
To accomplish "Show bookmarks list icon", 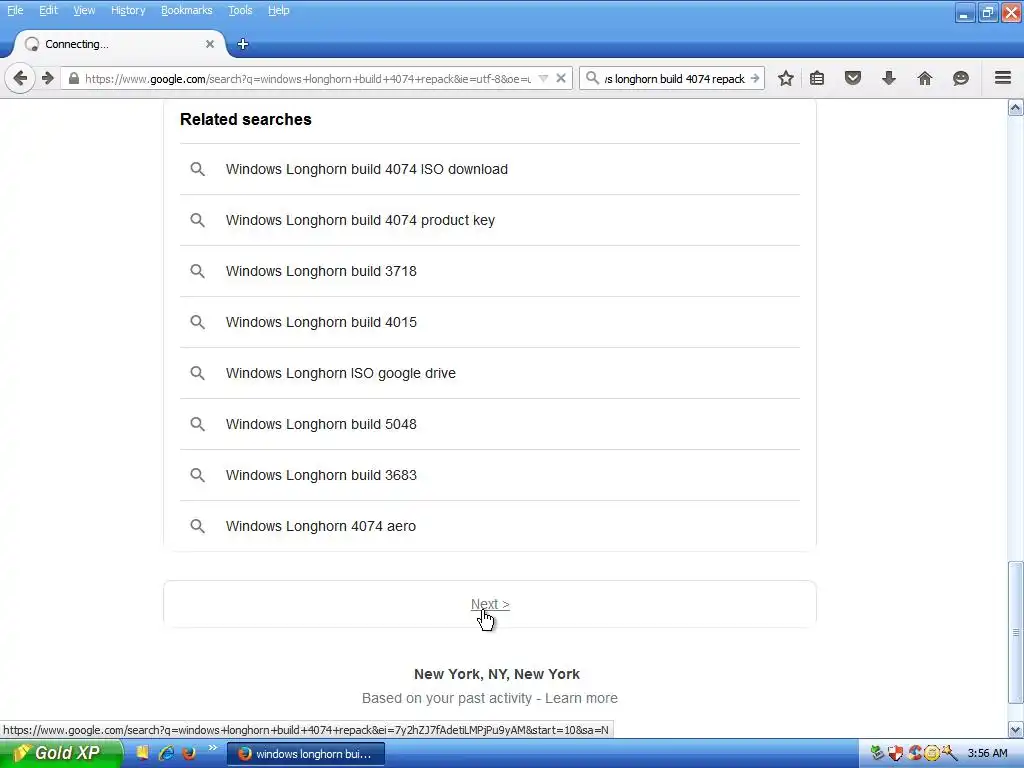I will pyautogui.click(x=816, y=78).
